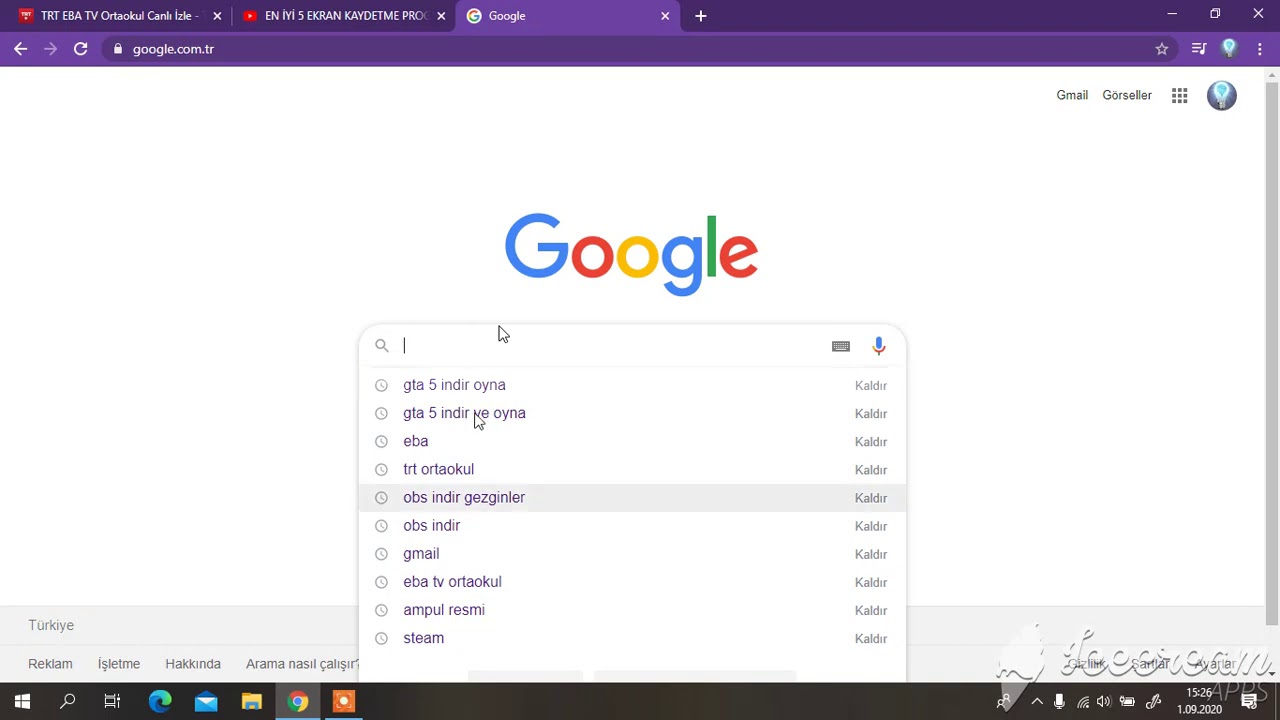Click the lock icon beside google.com.tr
The image size is (1280, 720).
[x=118, y=49]
